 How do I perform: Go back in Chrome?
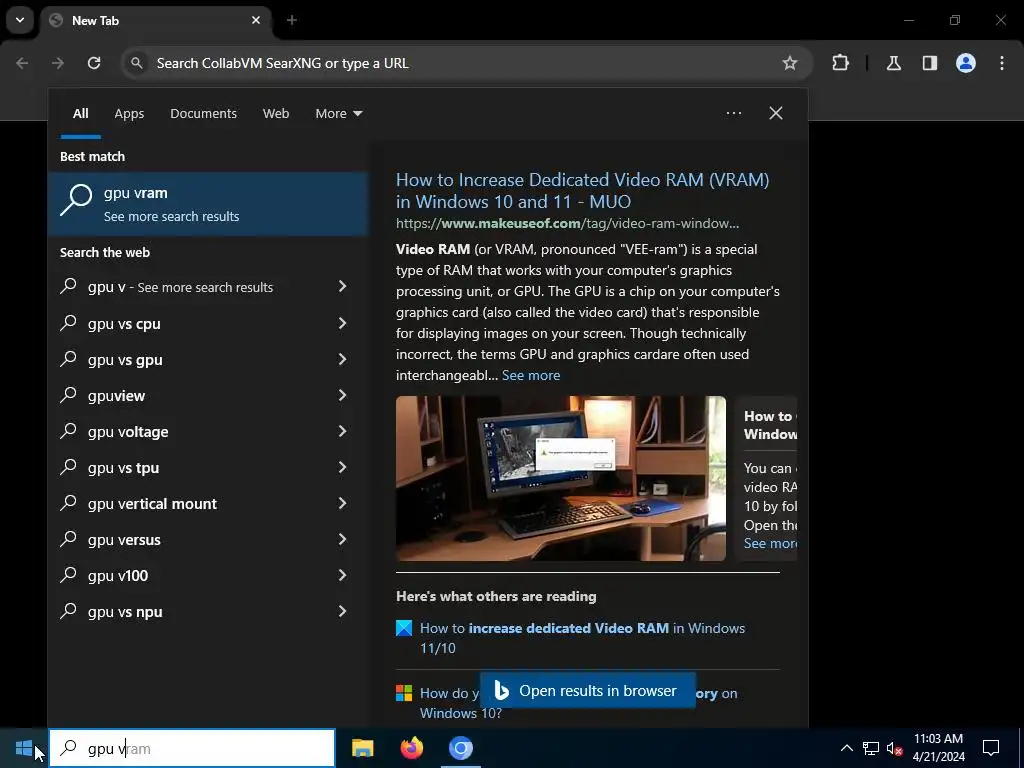click(22, 63)
